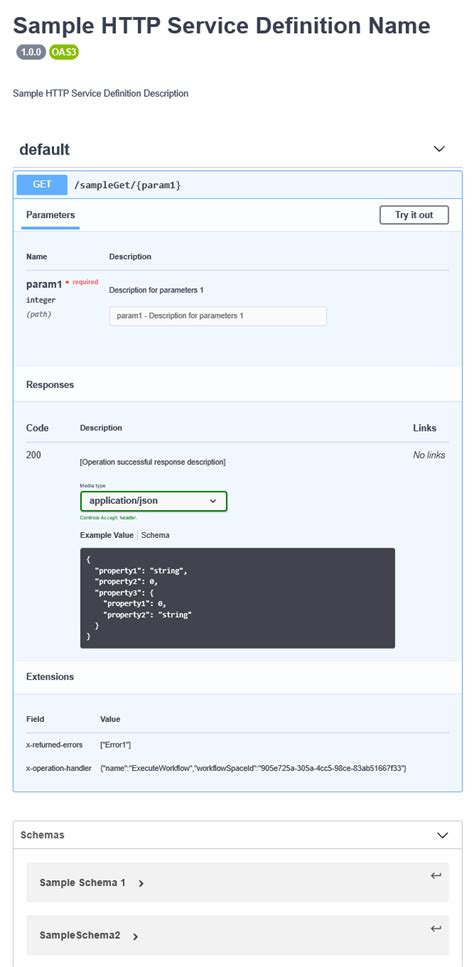Viewport: 474px width, 967px height.
Task: Click the Try it out button
Action: tap(414, 215)
